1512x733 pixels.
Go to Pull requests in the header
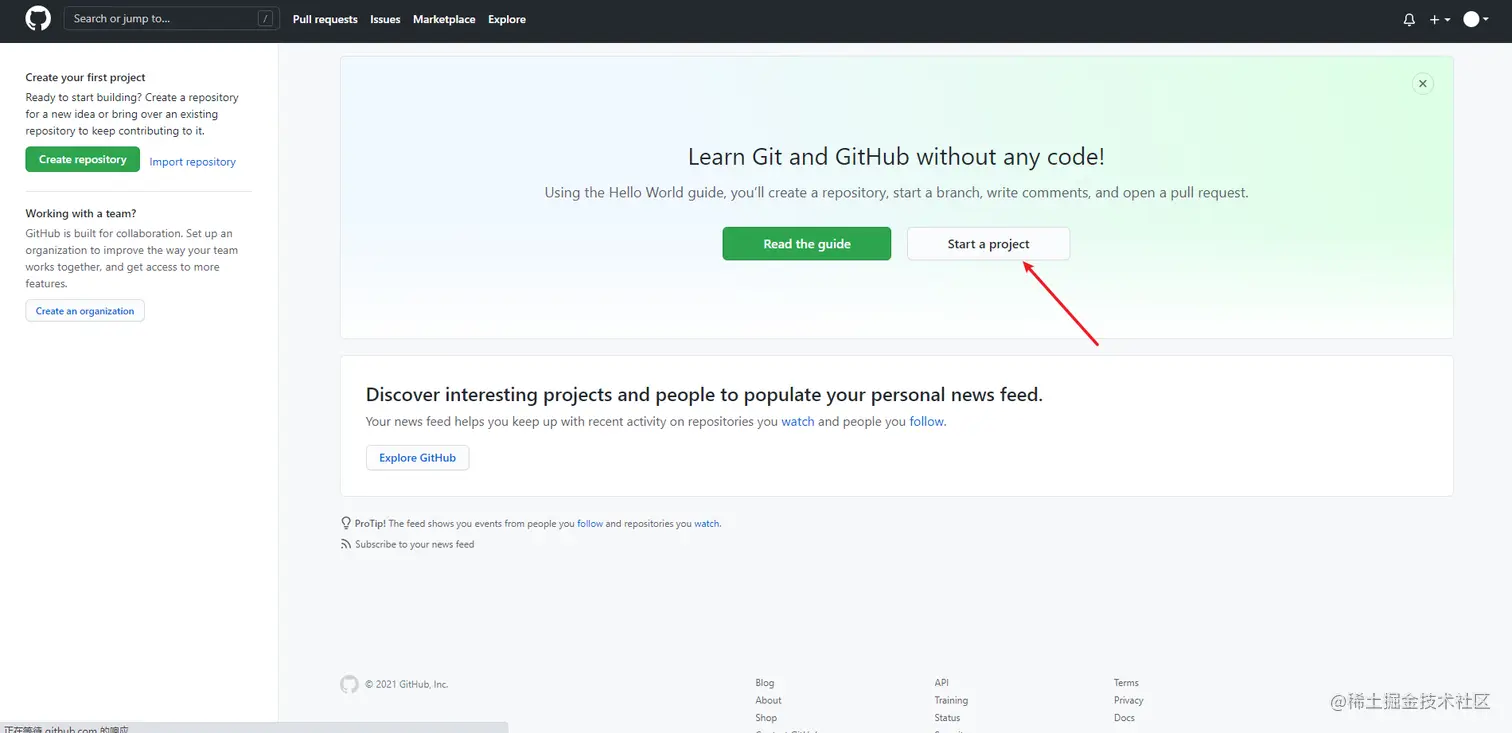tap(325, 19)
